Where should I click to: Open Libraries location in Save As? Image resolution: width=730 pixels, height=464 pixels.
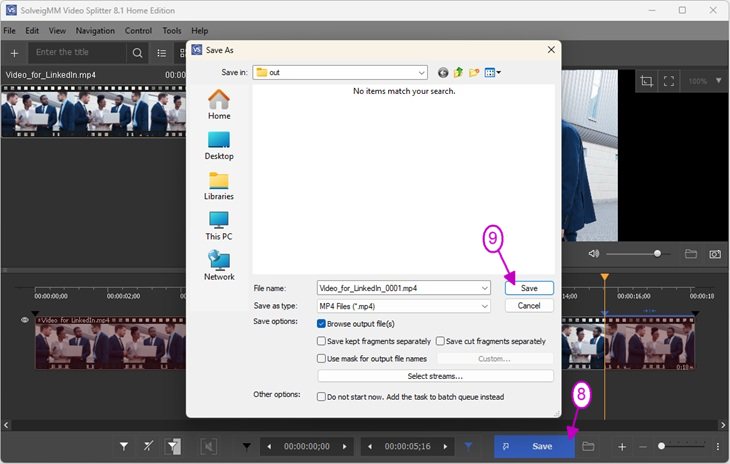click(x=219, y=186)
